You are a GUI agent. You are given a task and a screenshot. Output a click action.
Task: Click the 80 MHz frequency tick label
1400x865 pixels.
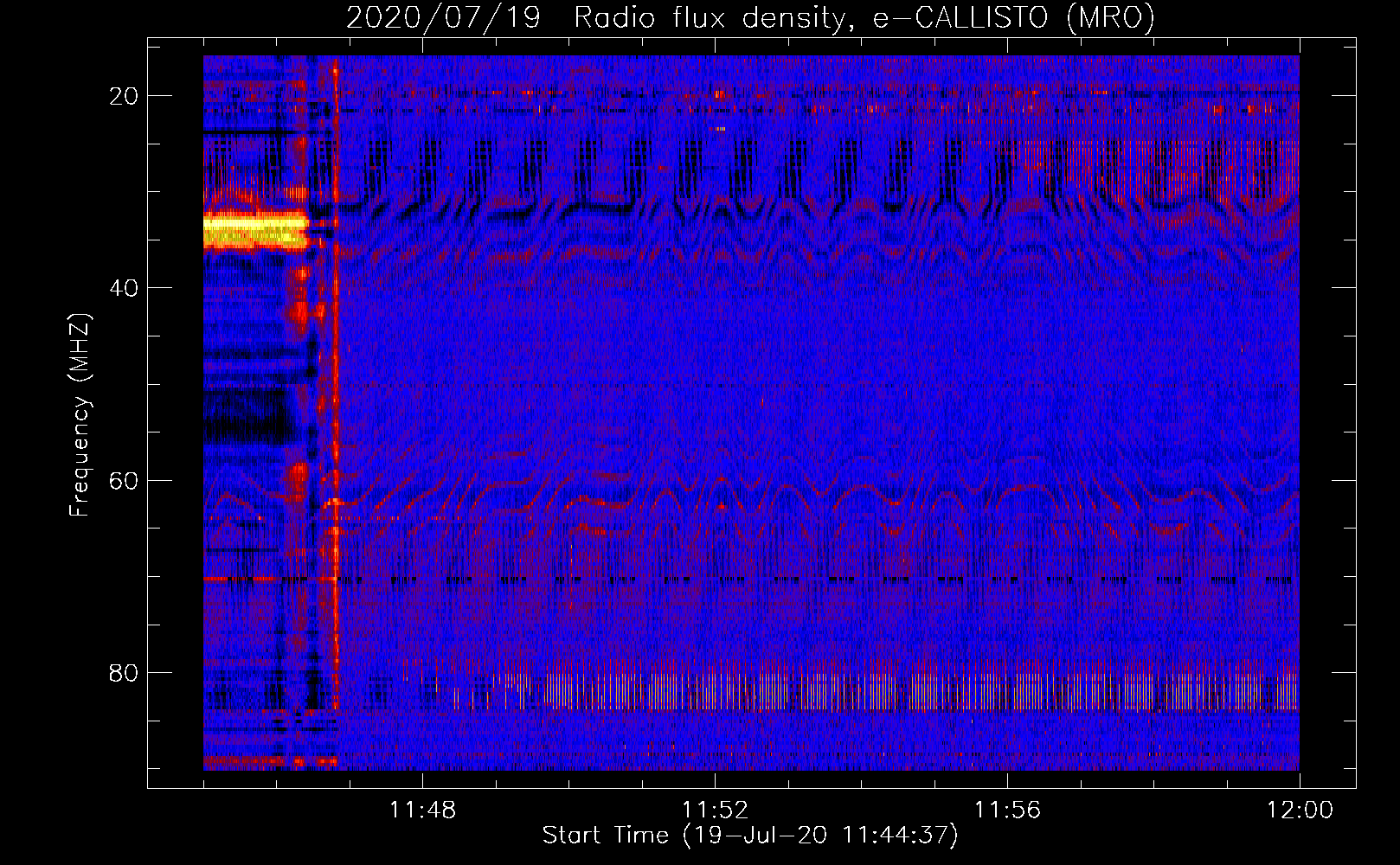tap(125, 672)
